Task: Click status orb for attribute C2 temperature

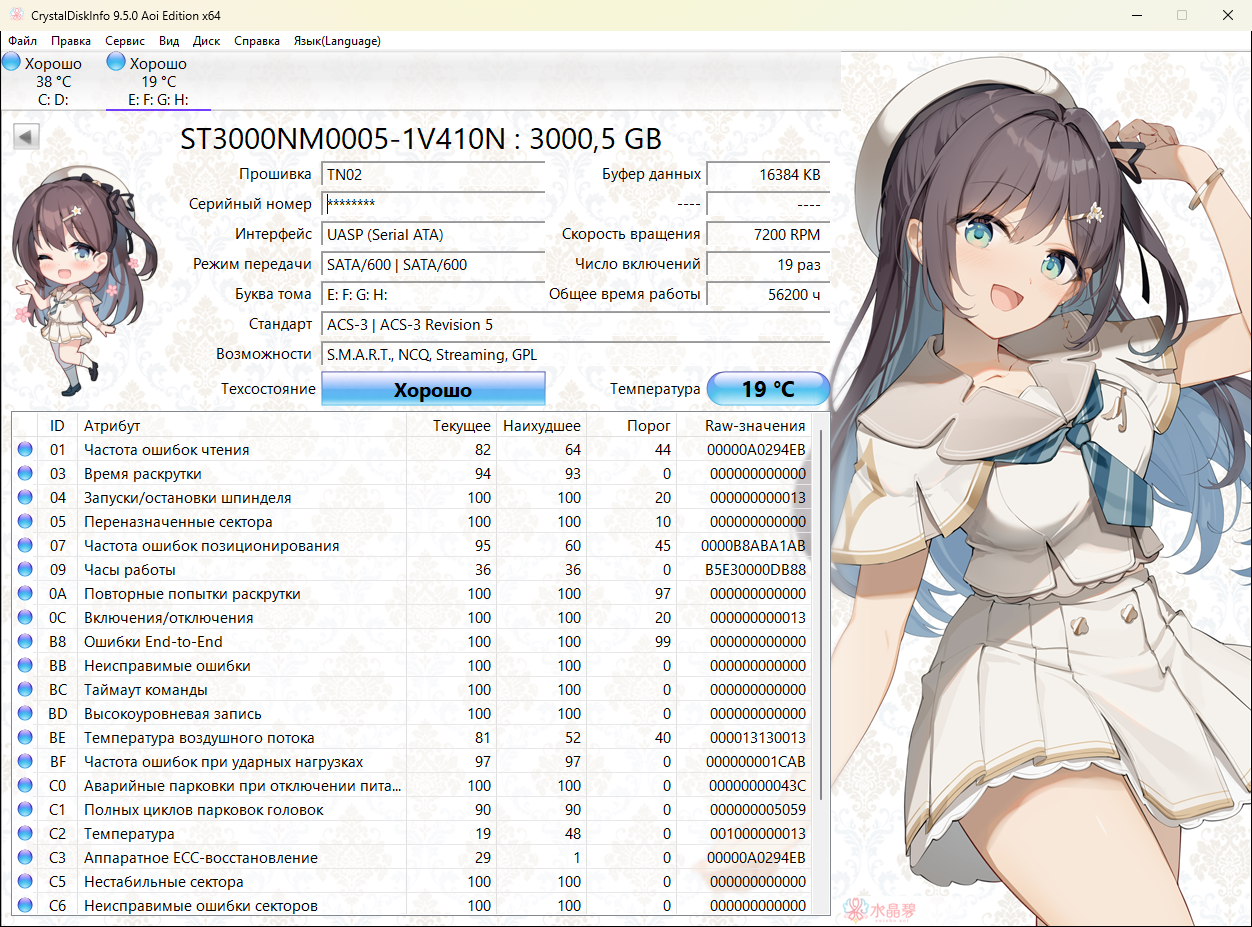Action: point(25,834)
